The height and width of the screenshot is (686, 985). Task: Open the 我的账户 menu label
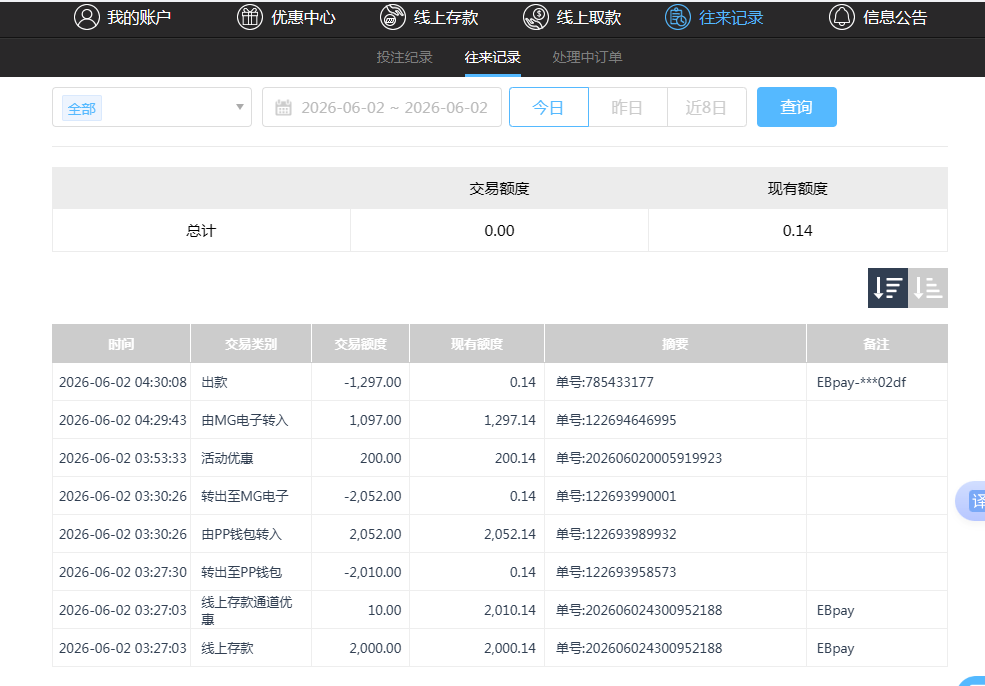(139, 18)
